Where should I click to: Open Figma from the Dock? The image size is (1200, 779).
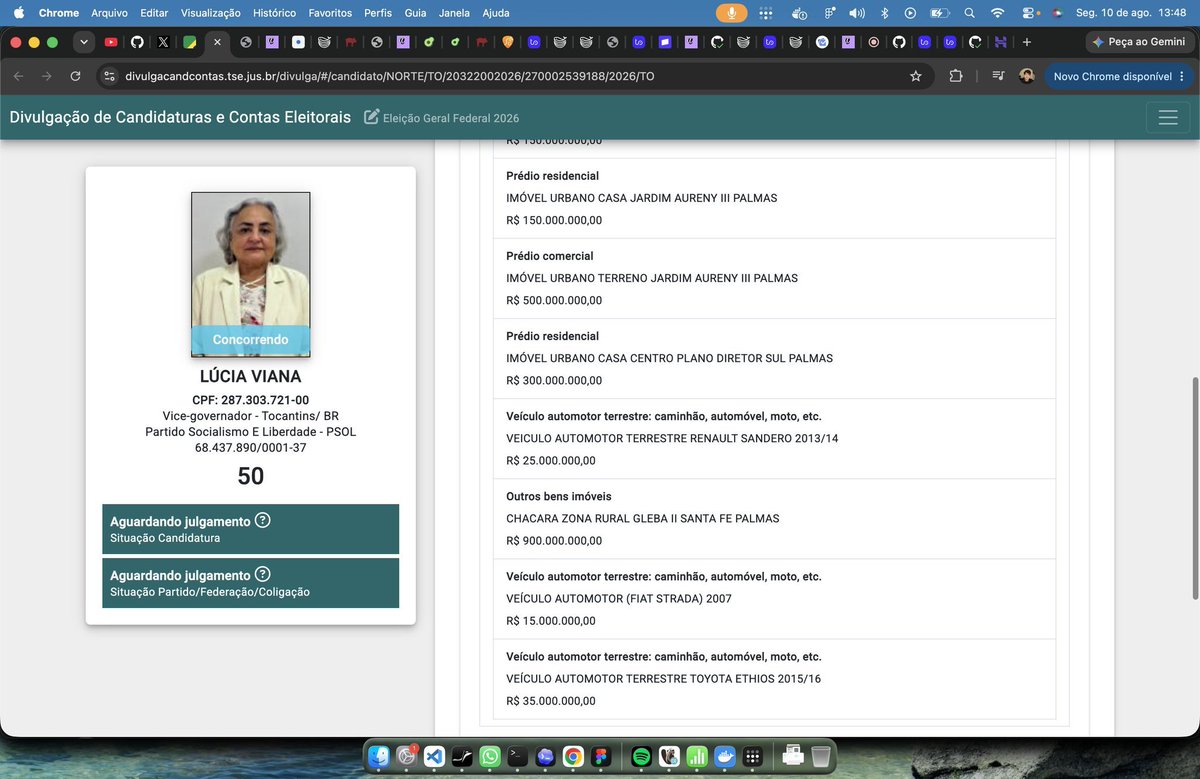pos(600,757)
